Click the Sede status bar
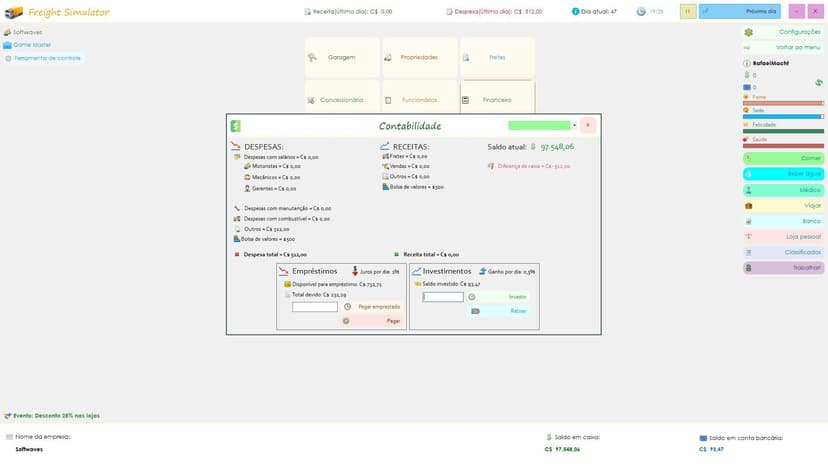Image resolution: width=828 pixels, height=466 pixels. click(783, 116)
